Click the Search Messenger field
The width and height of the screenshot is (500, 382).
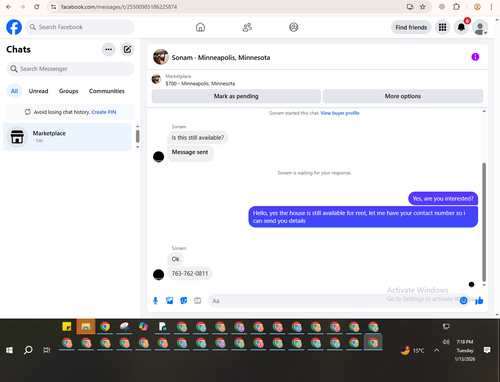click(x=70, y=69)
